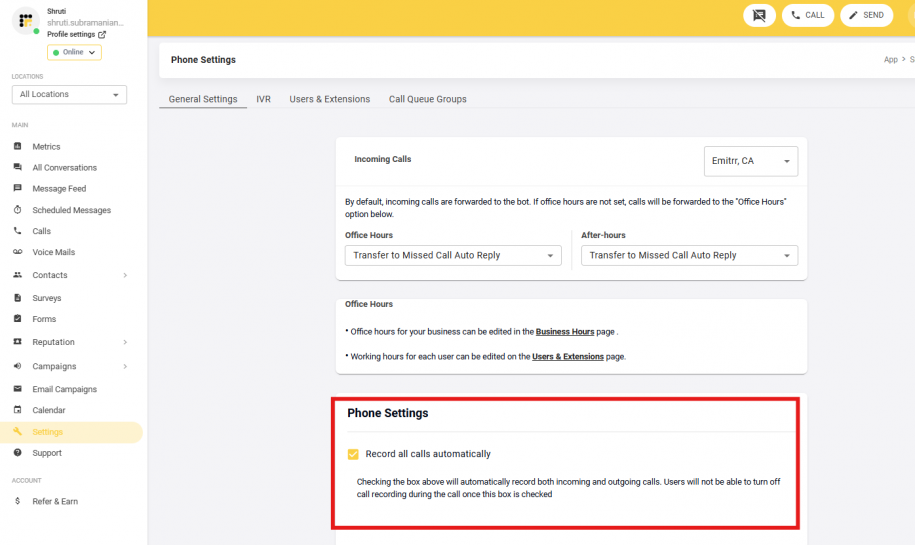915x545 pixels.
Task: Click the Calls phone icon in sidebar
Action: (18, 231)
